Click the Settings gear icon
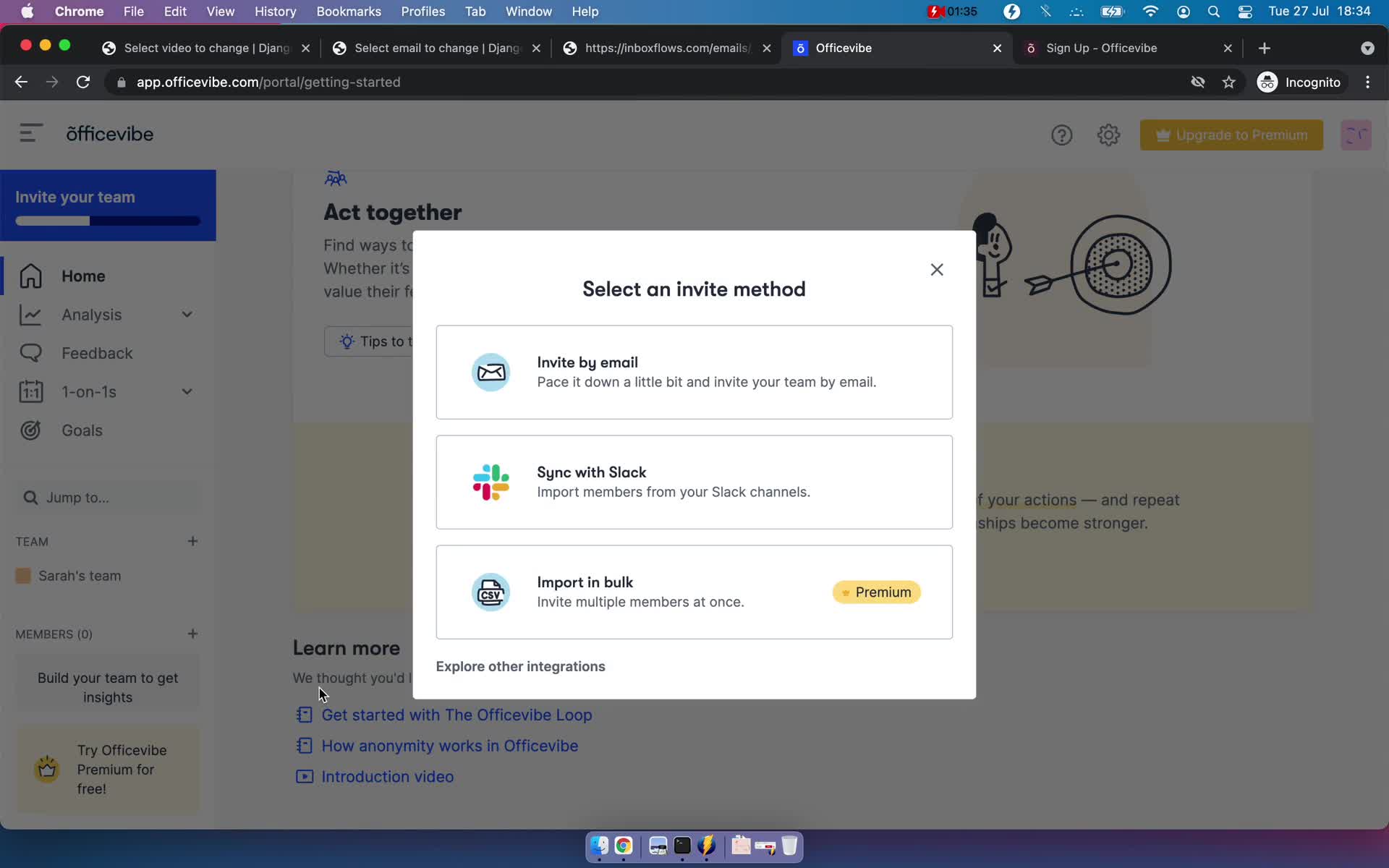 (1108, 135)
